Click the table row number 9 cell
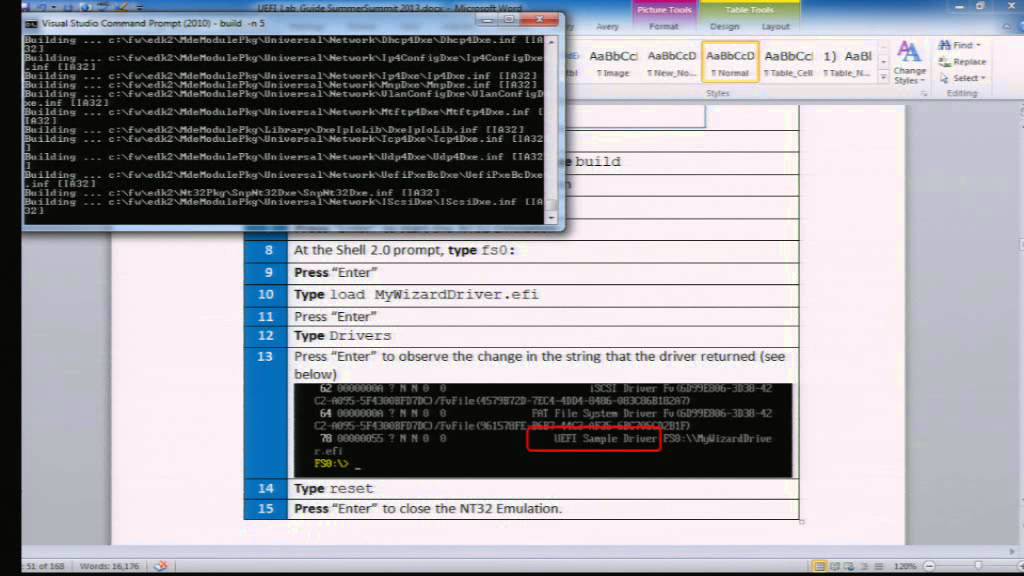 pyautogui.click(x=266, y=272)
